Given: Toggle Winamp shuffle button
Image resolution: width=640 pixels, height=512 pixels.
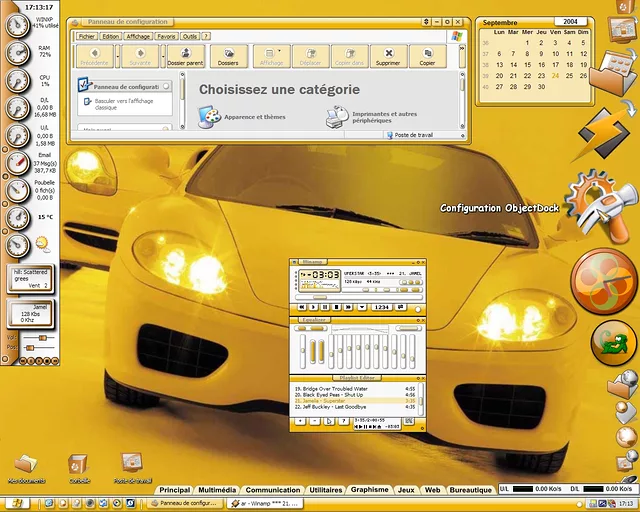Looking at the screenshot, I should (x=382, y=307).
